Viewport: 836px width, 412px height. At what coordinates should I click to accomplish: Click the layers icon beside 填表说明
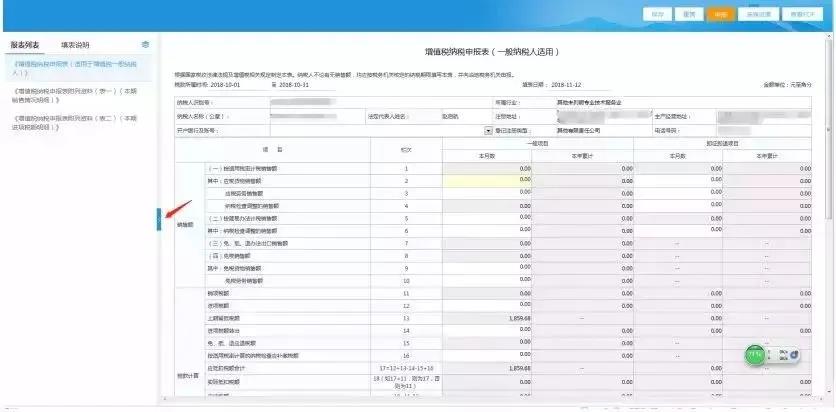point(146,45)
